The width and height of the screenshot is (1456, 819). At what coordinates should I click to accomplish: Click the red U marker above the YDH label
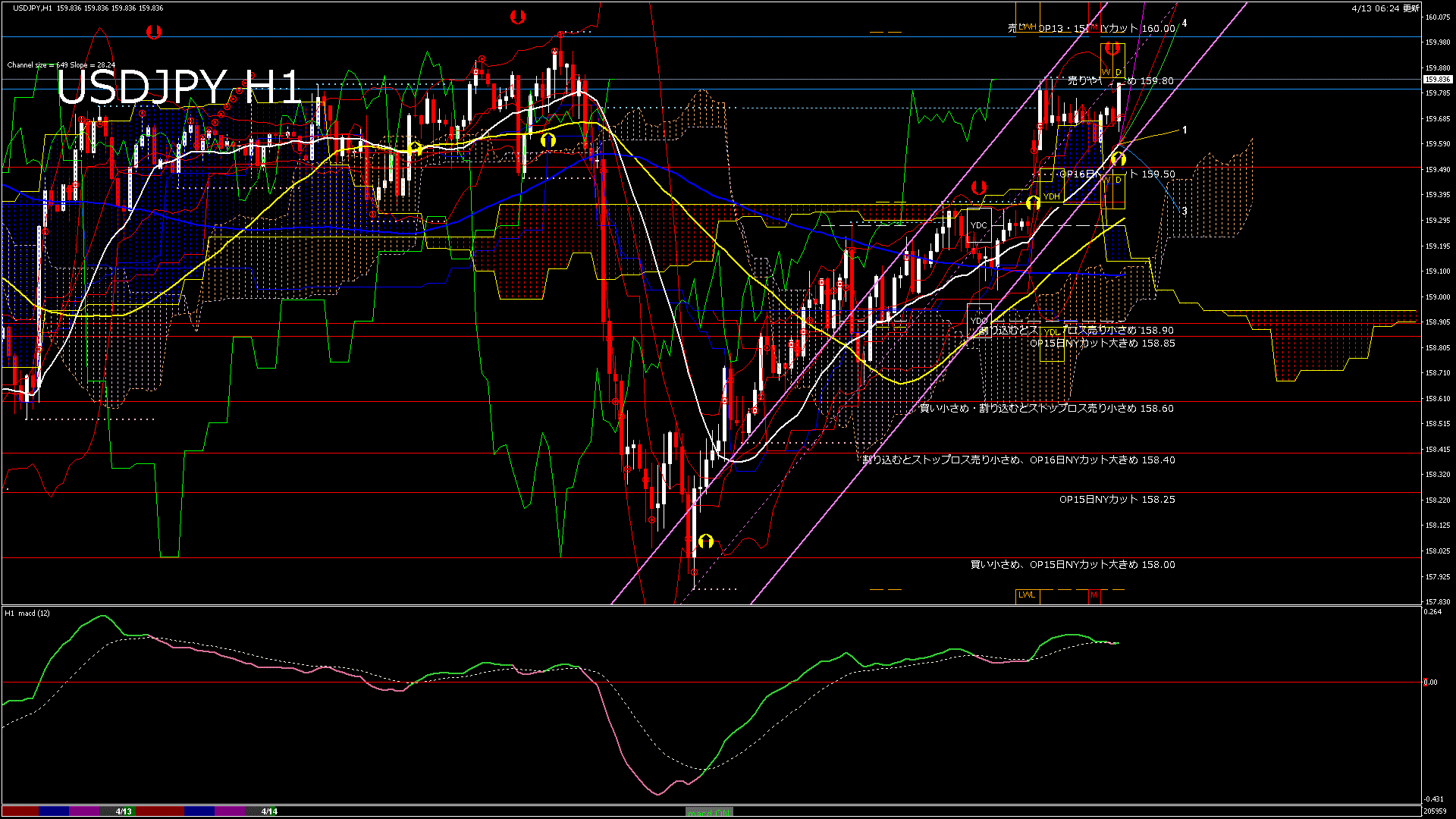979,187
